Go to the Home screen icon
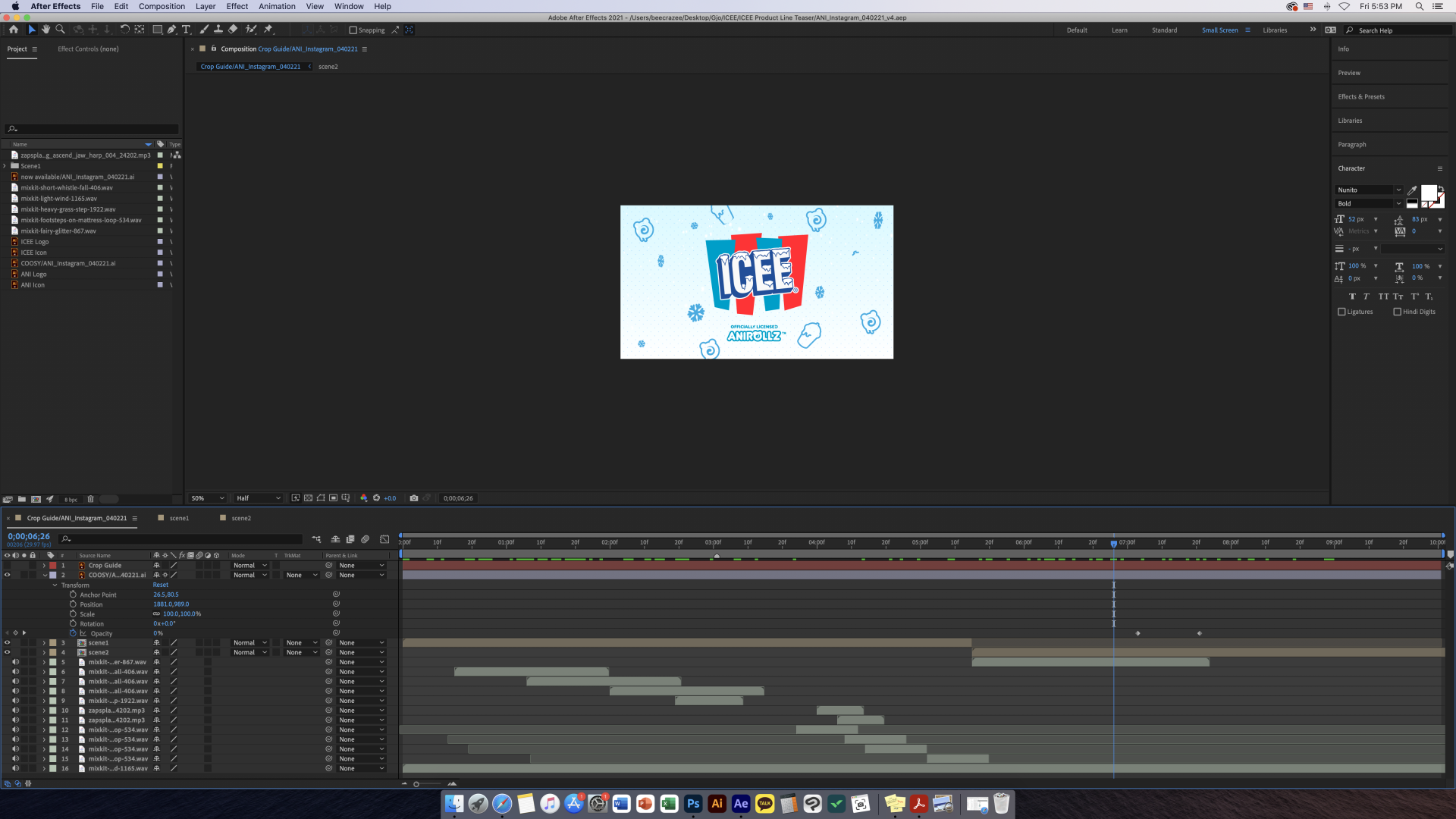This screenshot has width=1456, height=819. 14,30
